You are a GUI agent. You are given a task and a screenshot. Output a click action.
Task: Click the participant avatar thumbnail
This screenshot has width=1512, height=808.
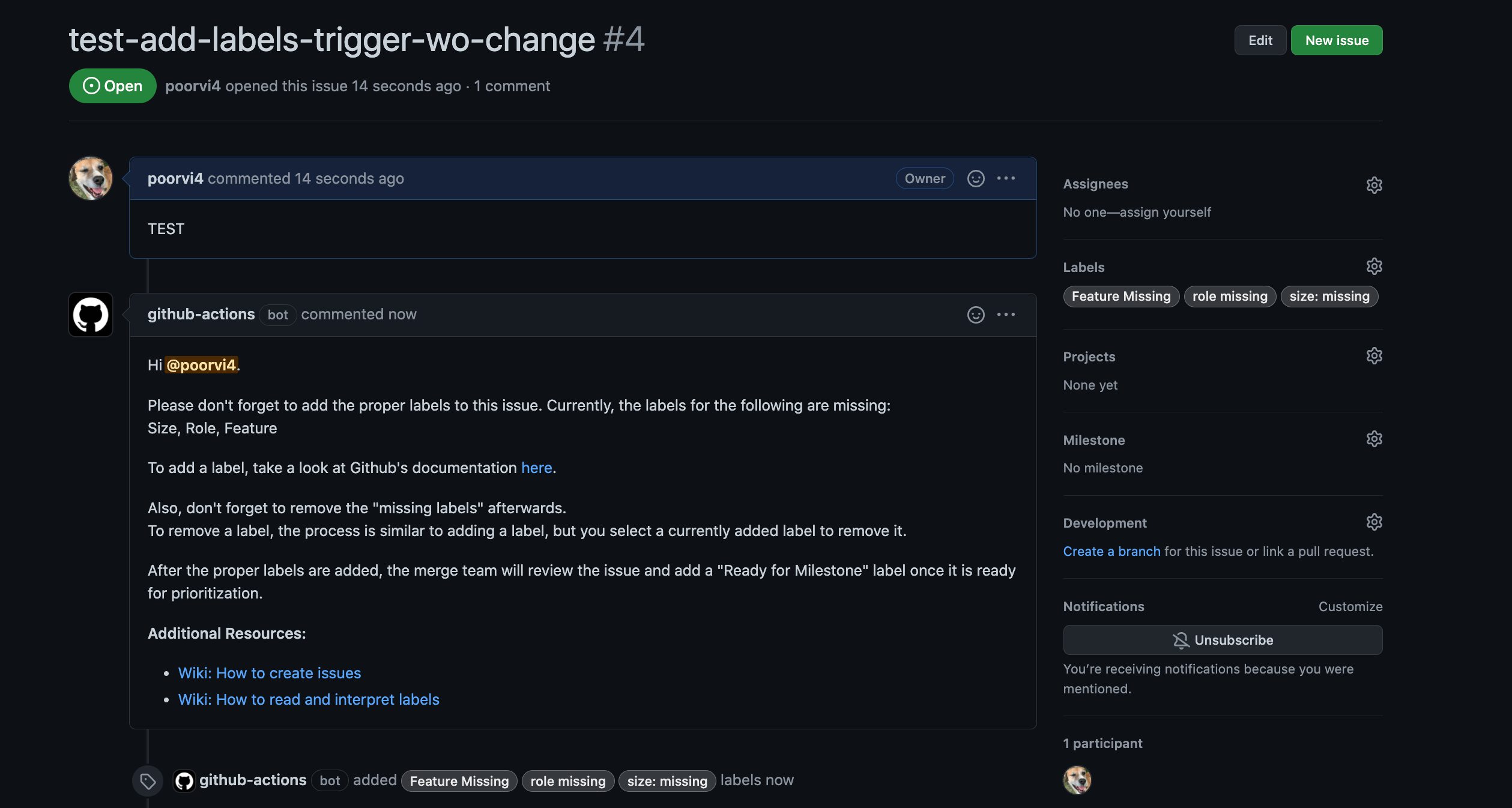tap(1077, 780)
